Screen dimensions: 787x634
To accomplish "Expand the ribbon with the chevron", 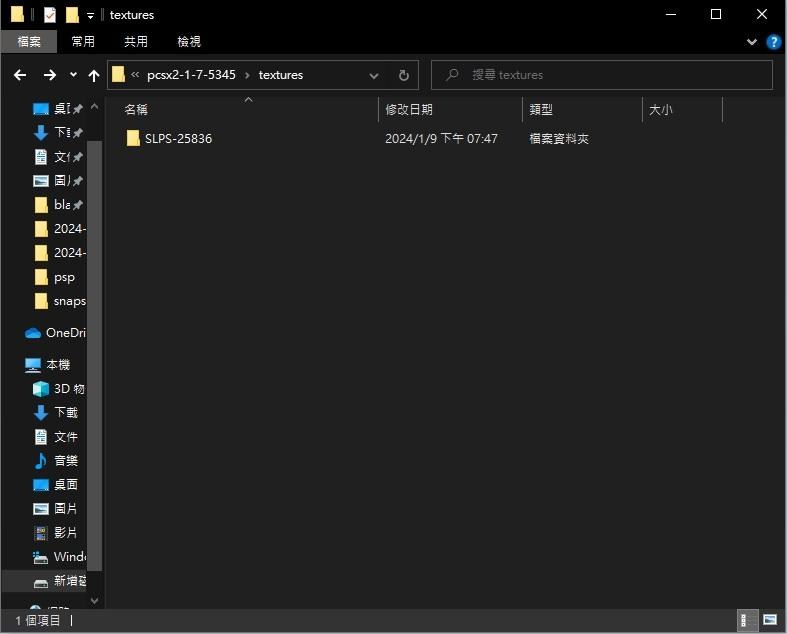I will 752,42.
